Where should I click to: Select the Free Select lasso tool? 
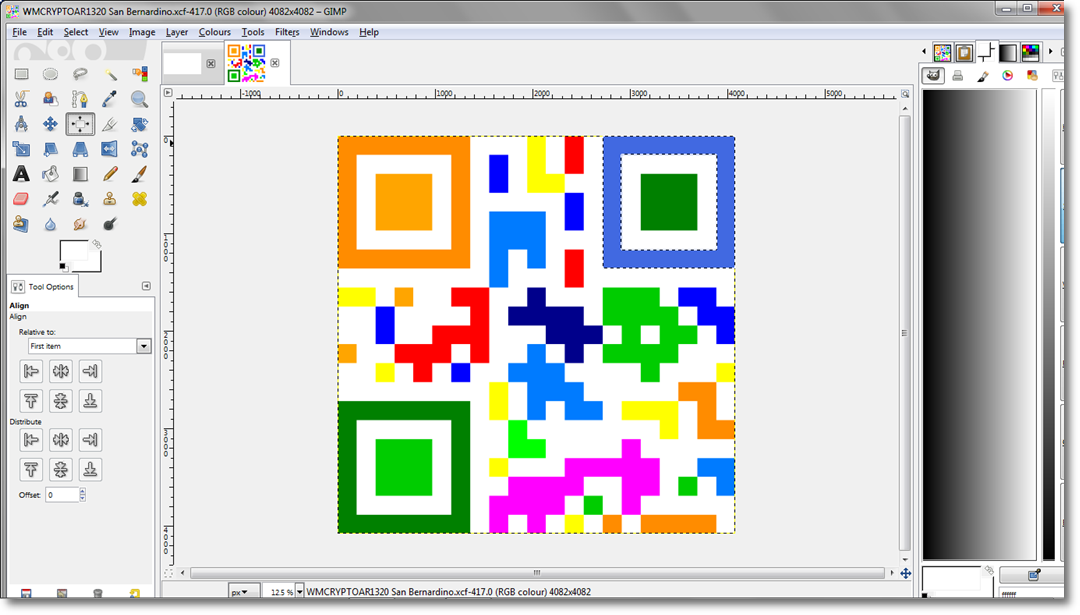(80, 74)
